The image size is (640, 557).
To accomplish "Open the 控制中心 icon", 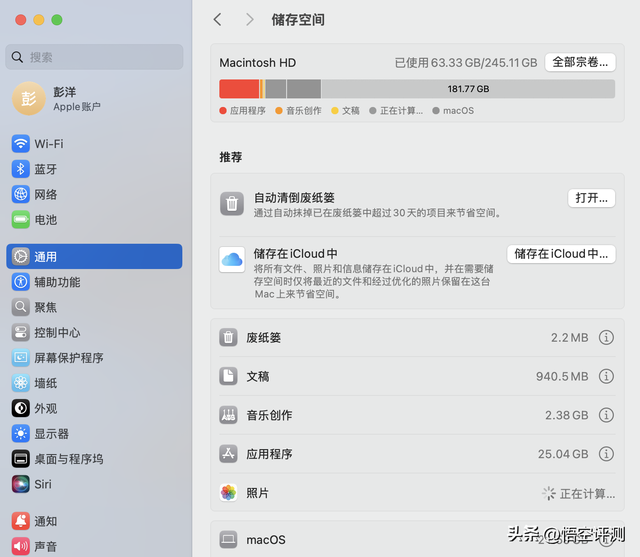I will pos(20,333).
